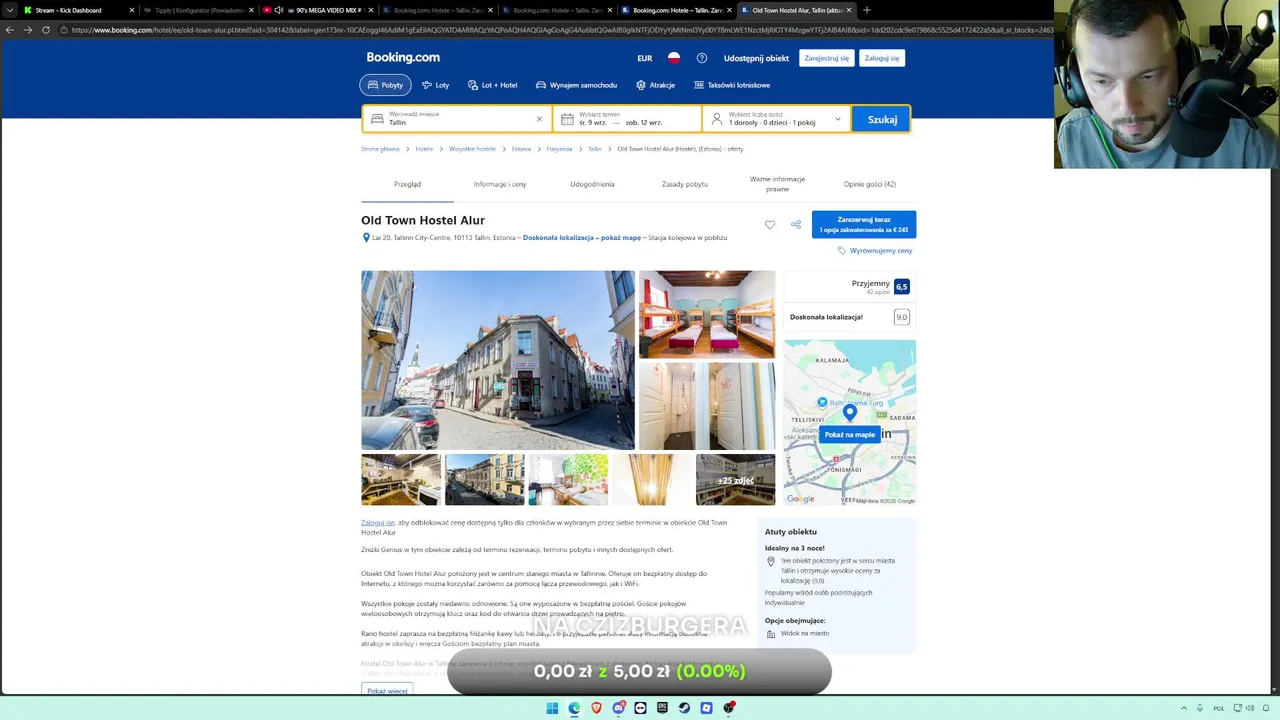Select the Pobyty navigation tab

tap(385, 85)
